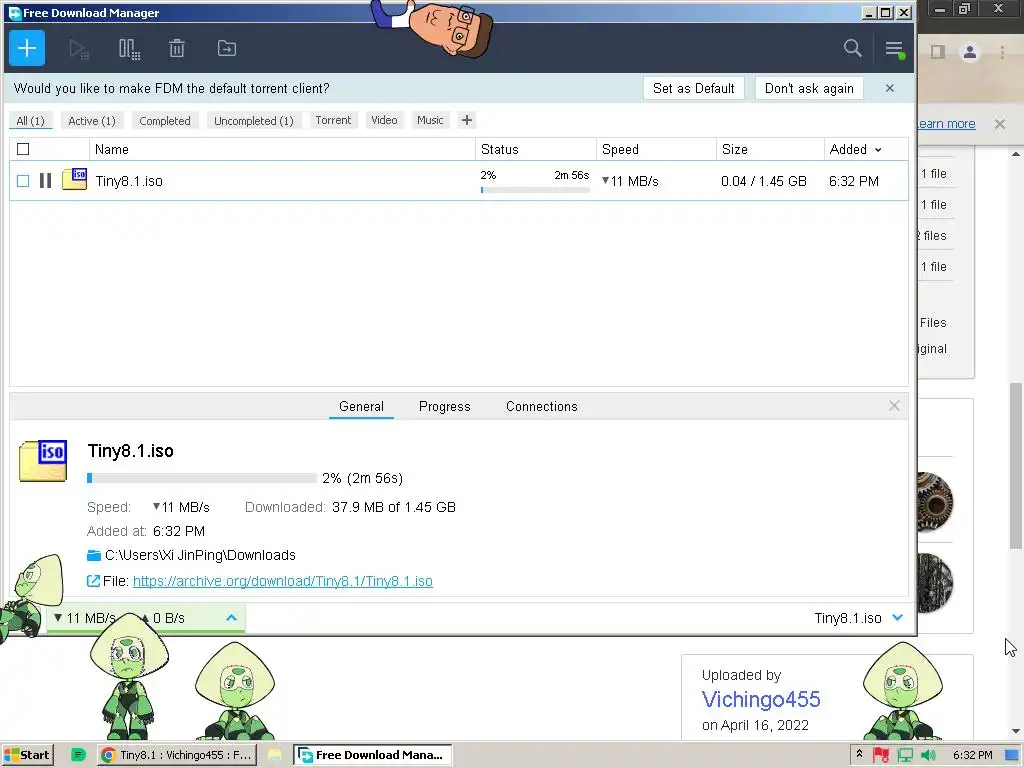Switch to the Chrome Tiny8.1 taskbar window
Viewport: 1024px width, 768px height.
pos(177,755)
